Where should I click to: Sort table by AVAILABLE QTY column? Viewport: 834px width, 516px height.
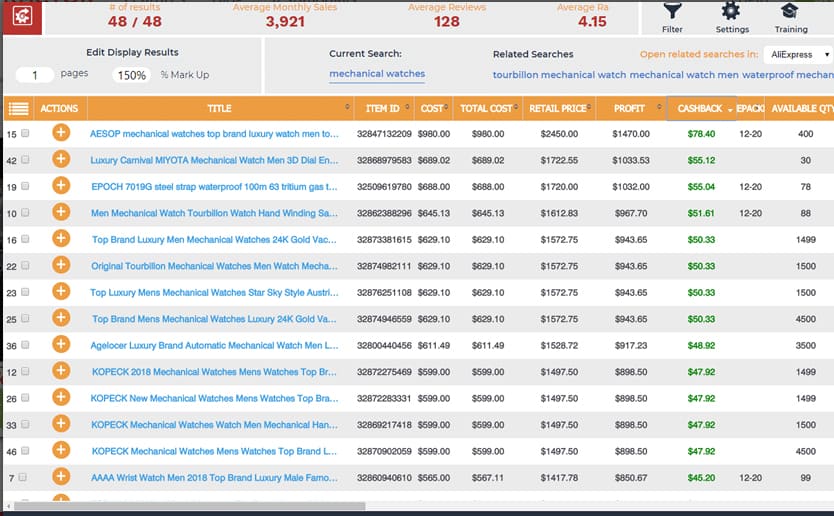tap(800, 109)
